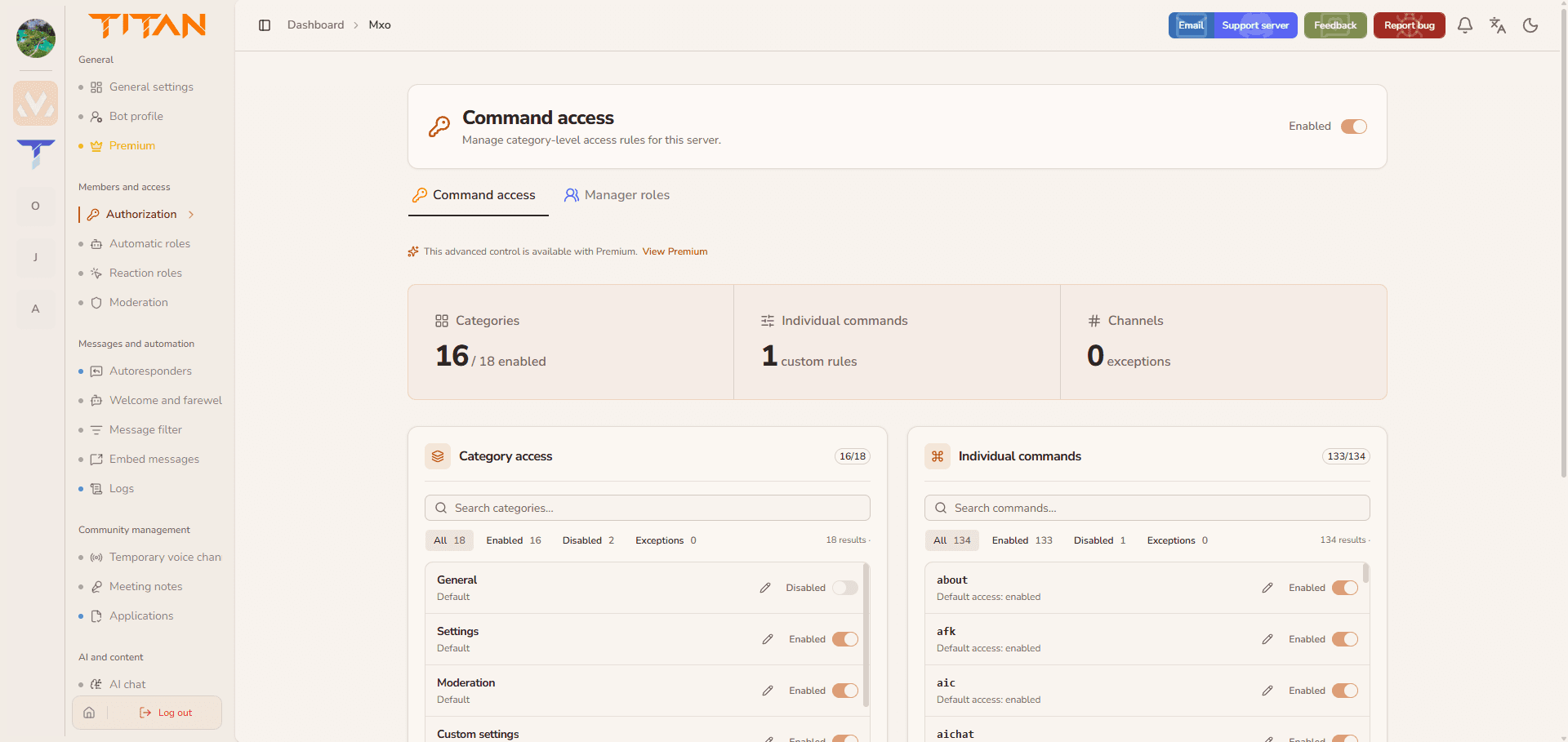Open the language translation menu
1568x742 pixels.
[1498, 25]
